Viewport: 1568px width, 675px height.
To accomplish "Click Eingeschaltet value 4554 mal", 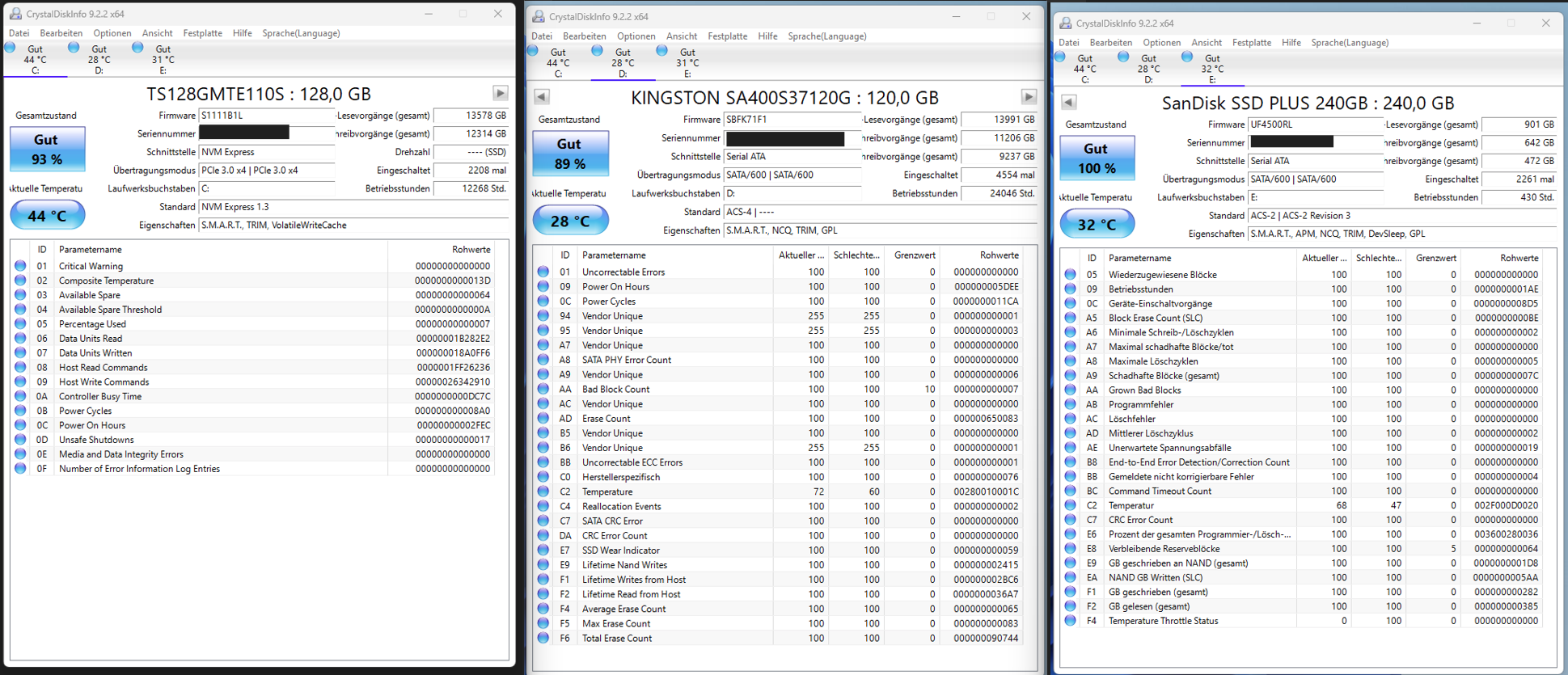I will tap(999, 175).
